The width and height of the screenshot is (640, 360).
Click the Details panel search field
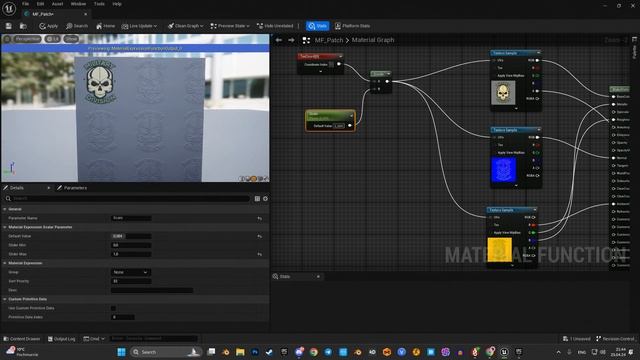pyautogui.click(x=127, y=198)
